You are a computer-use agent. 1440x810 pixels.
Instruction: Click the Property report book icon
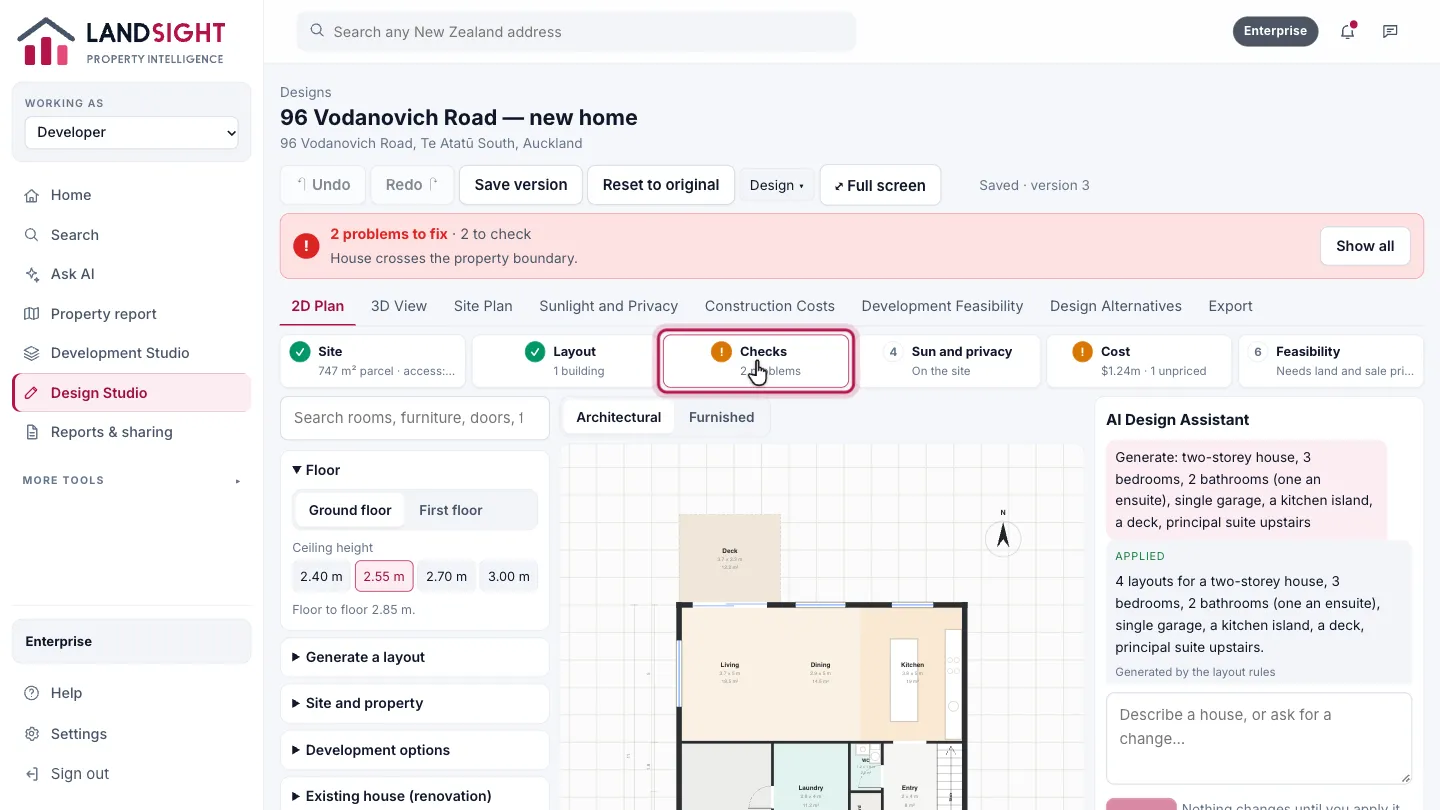pyautogui.click(x=32, y=314)
